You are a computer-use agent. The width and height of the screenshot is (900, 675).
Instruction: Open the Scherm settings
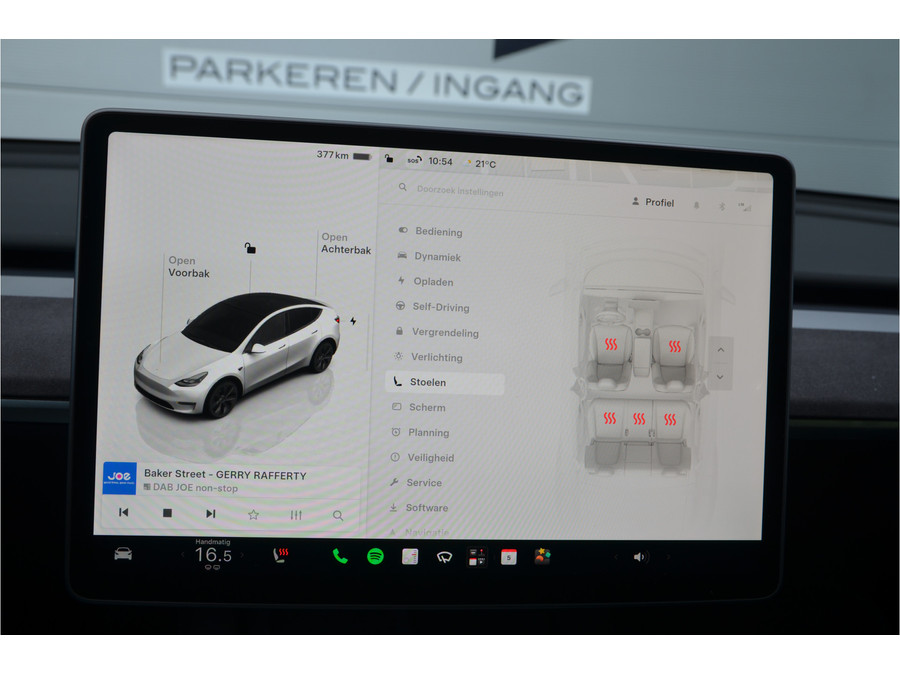418,407
